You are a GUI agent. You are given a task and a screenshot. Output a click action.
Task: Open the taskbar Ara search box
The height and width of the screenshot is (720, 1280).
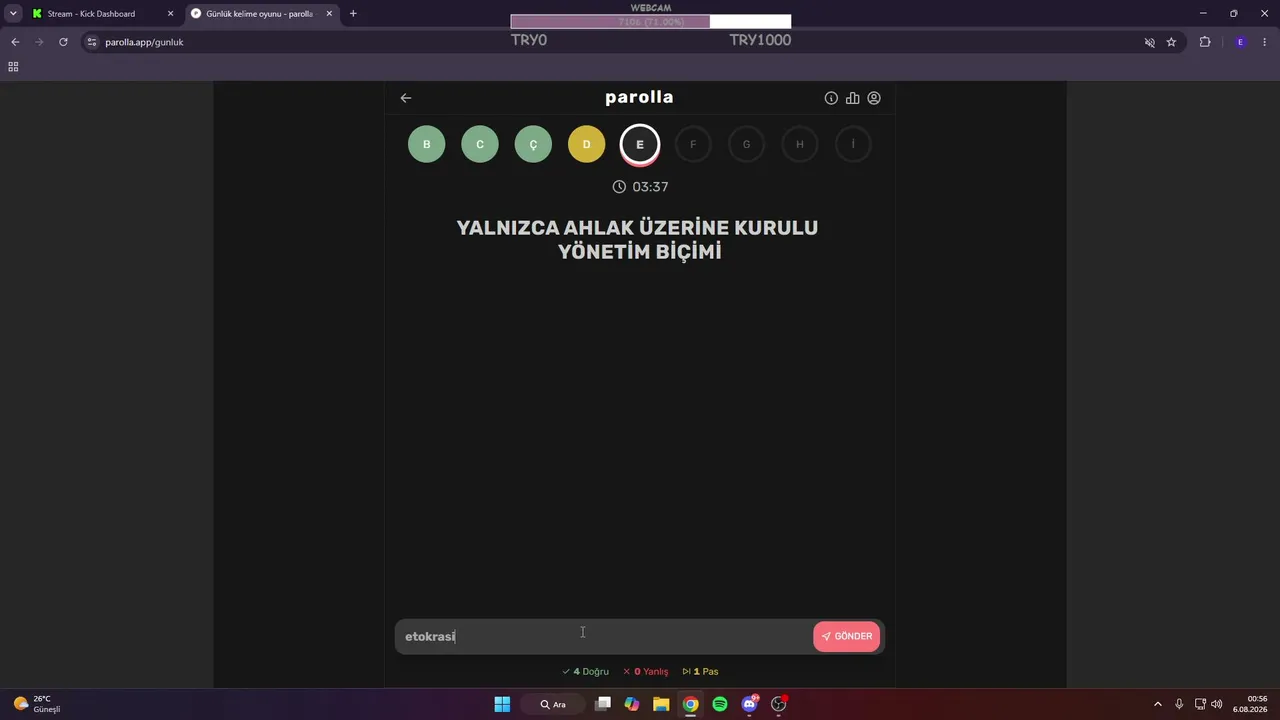point(552,704)
